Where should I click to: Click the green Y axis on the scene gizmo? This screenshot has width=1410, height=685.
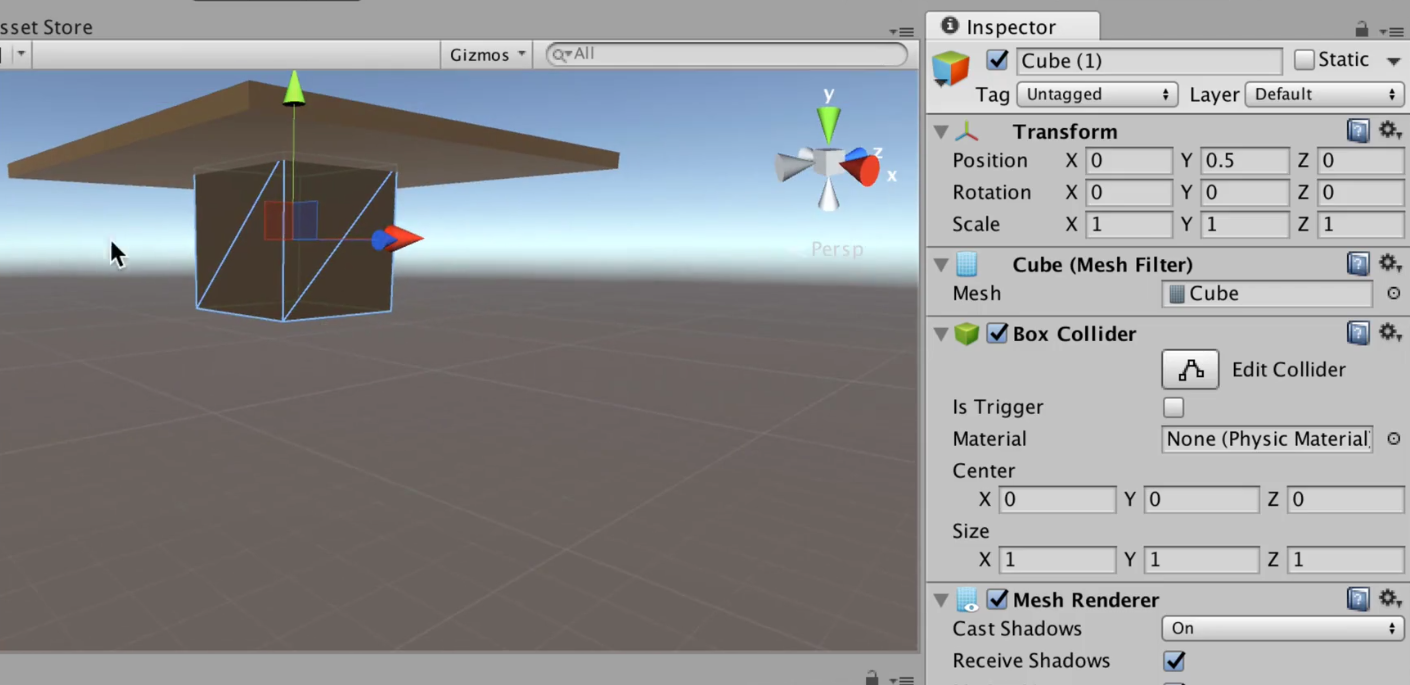point(828,122)
